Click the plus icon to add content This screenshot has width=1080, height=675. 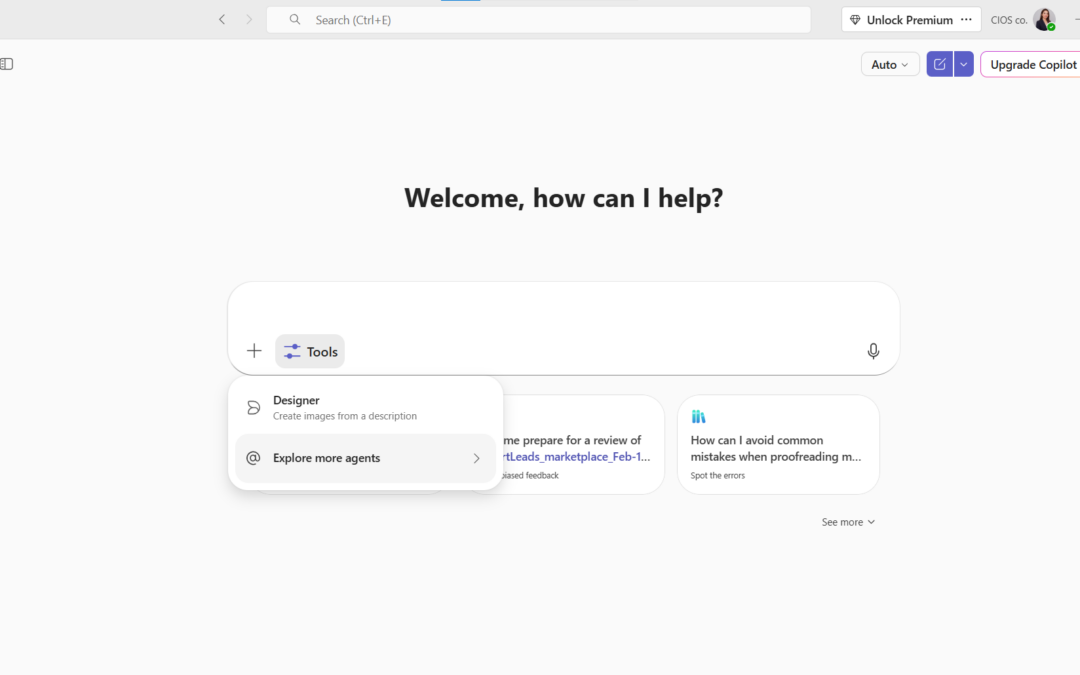click(254, 351)
